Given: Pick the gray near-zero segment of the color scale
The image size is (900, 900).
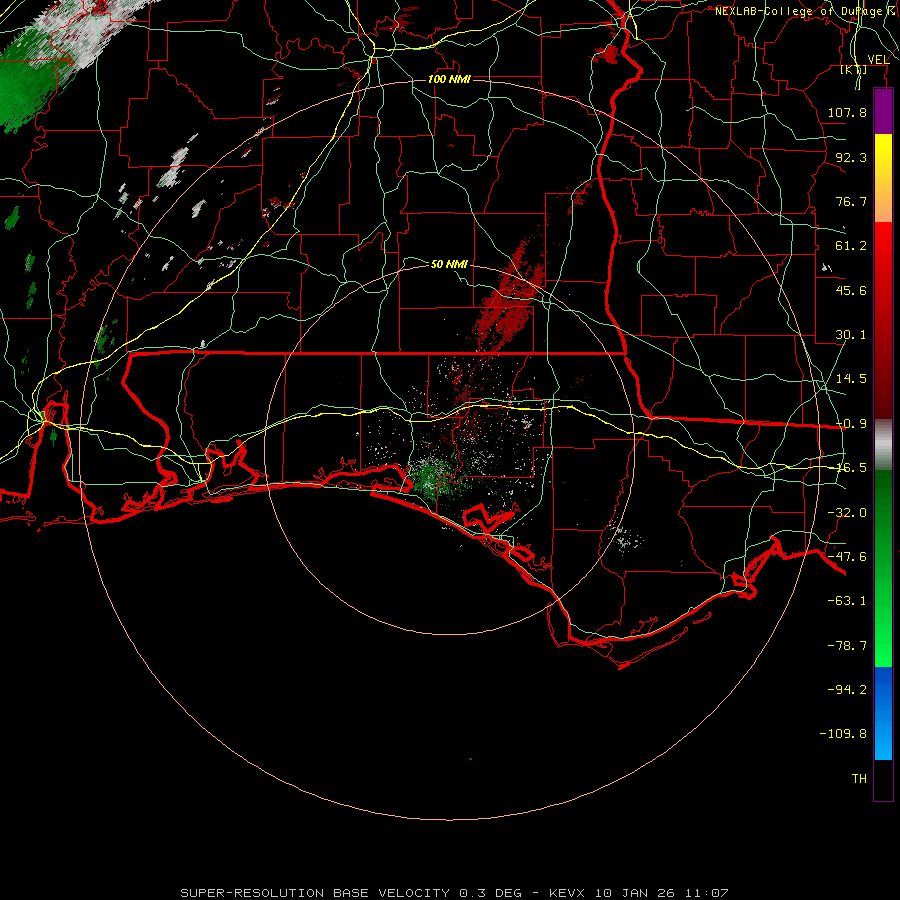Looking at the screenshot, I should click(883, 445).
